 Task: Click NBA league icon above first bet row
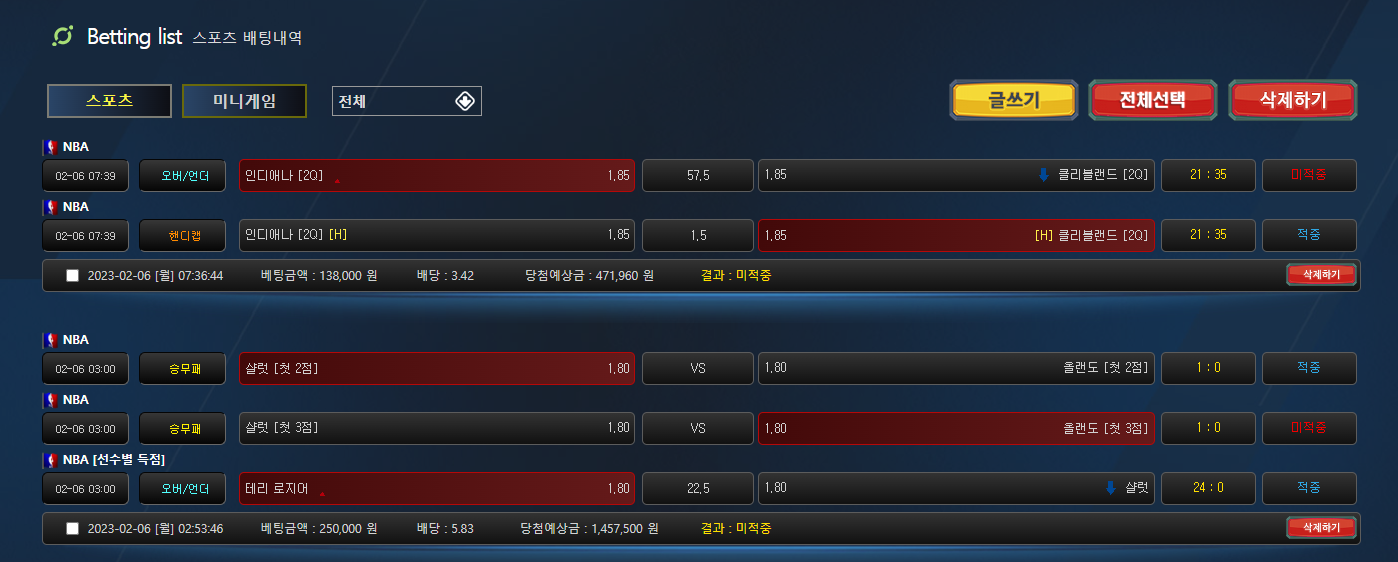click(51, 147)
